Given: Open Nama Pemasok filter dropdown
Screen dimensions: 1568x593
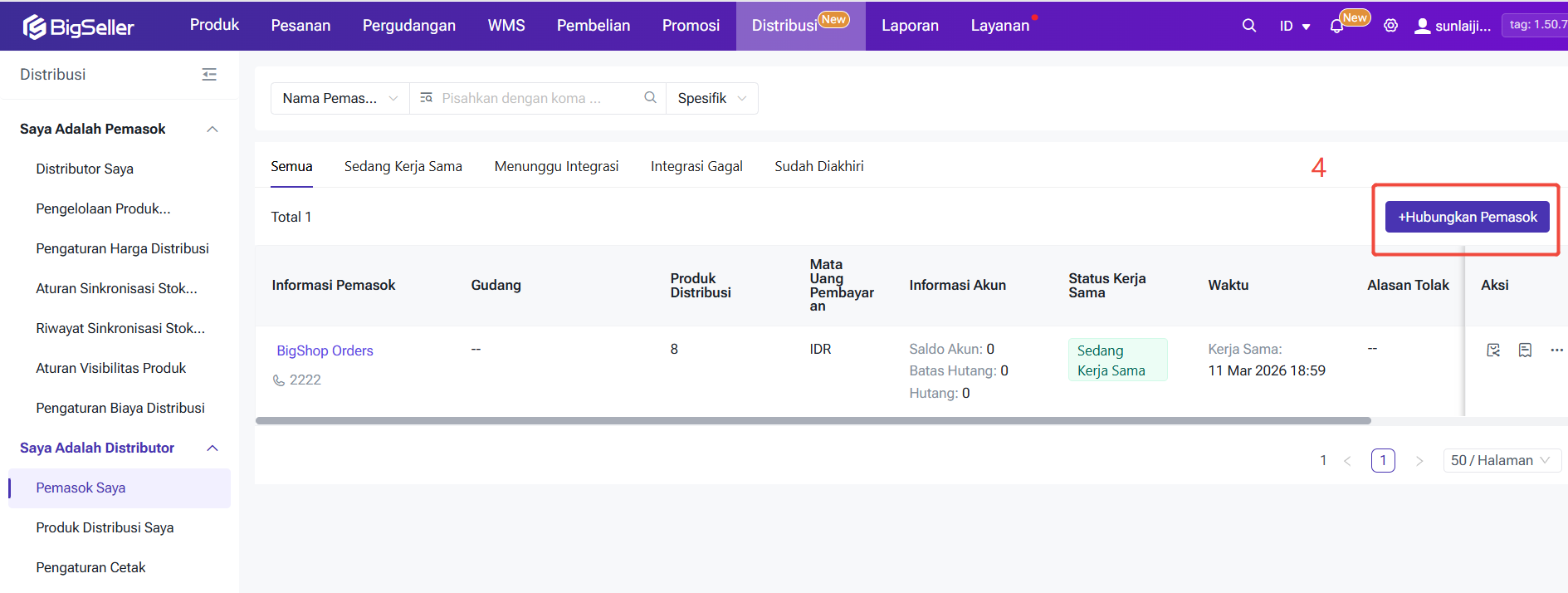Looking at the screenshot, I should click(x=339, y=98).
